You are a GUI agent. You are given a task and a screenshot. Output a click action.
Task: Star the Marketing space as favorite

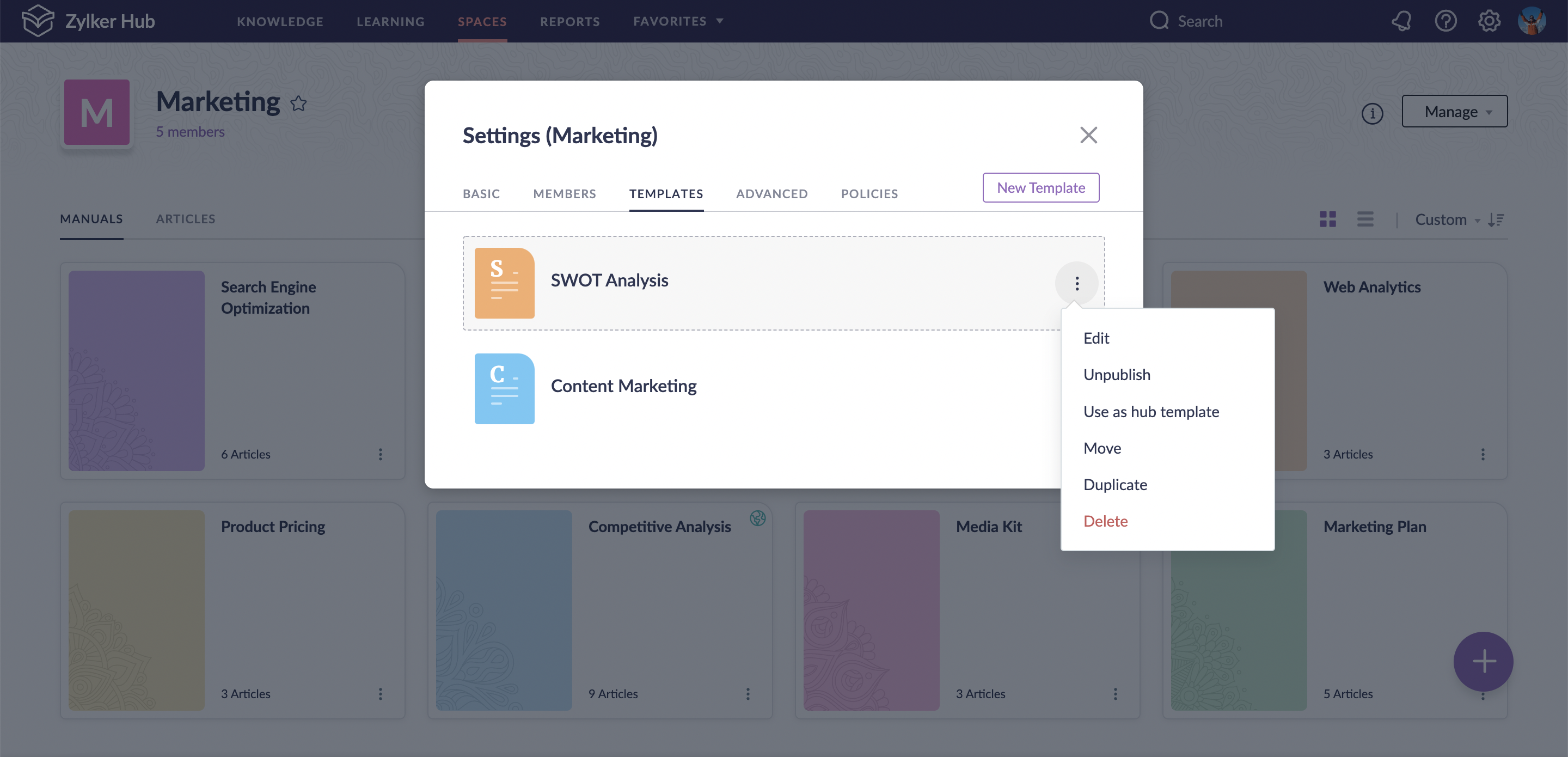[298, 104]
